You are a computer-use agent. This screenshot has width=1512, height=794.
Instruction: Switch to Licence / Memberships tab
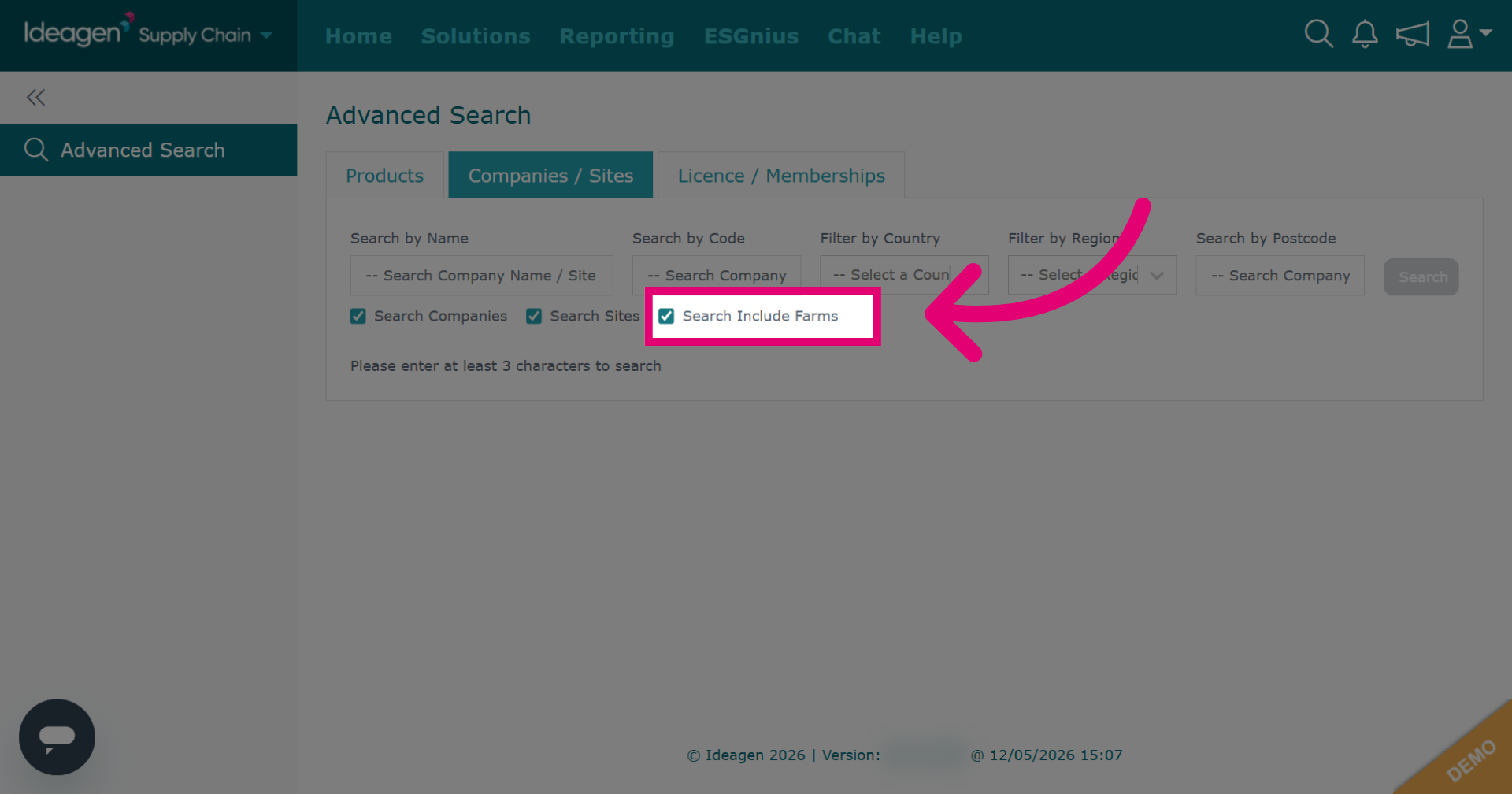click(x=781, y=175)
